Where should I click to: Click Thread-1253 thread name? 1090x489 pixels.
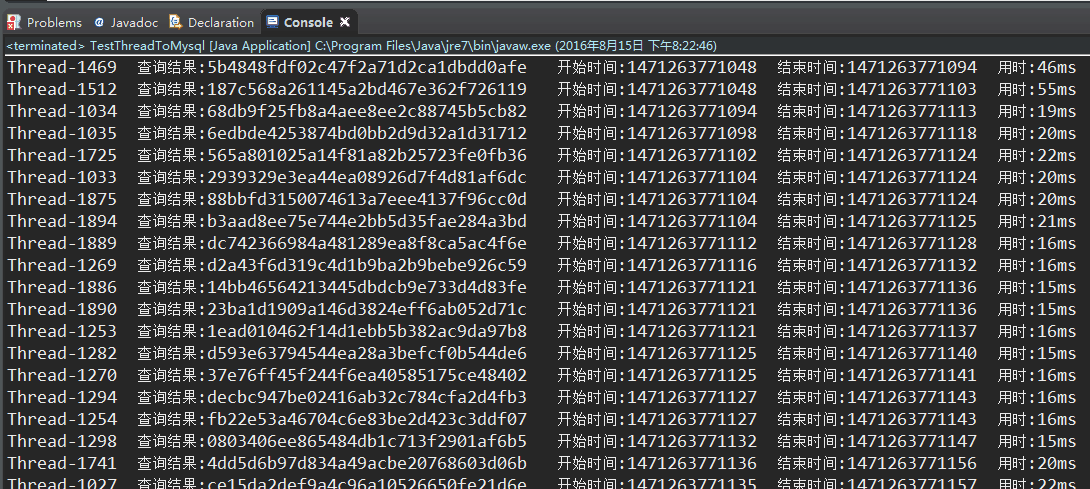pyautogui.click(x=62, y=331)
